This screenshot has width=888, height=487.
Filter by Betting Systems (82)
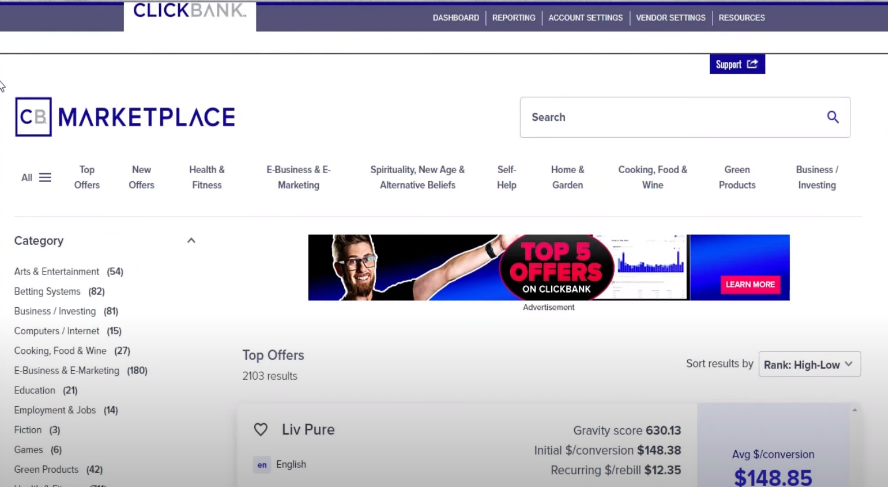coord(59,292)
